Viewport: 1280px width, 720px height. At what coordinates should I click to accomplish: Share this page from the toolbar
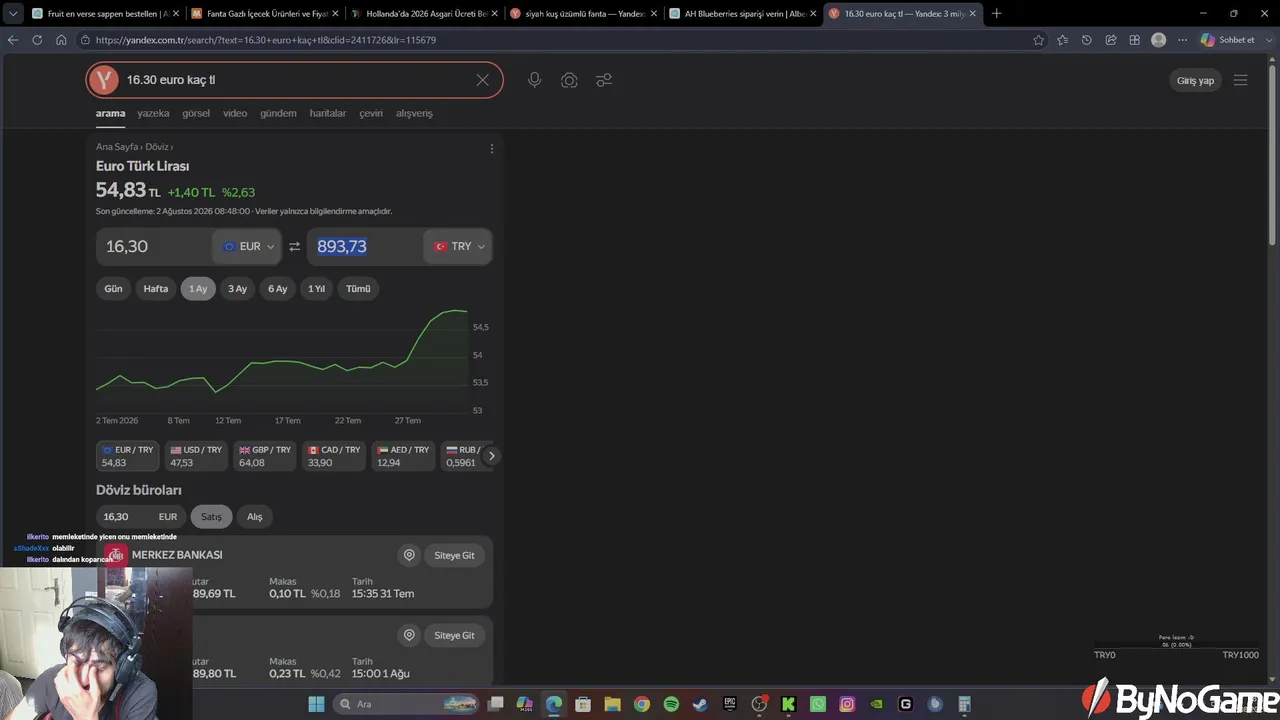(1110, 40)
